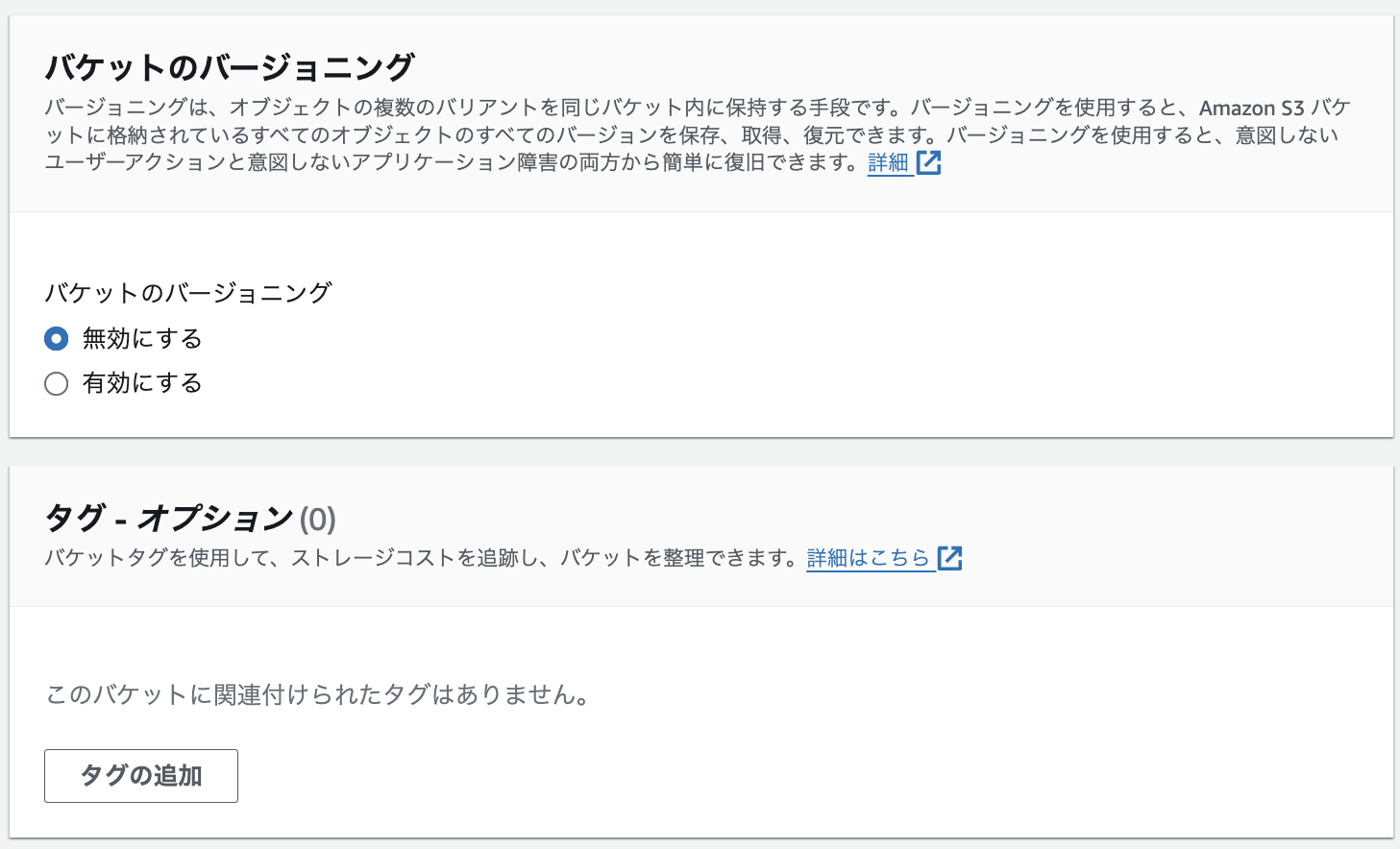The image size is (1400, 849).
Task: Click the external link icon beside 詳細はこちら
Action: coord(951,557)
